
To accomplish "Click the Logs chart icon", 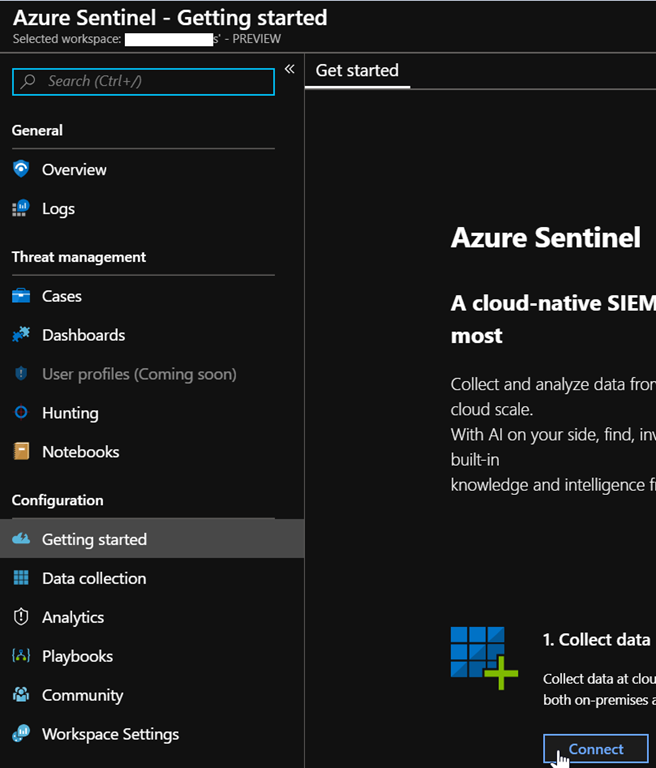I will coord(21,208).
